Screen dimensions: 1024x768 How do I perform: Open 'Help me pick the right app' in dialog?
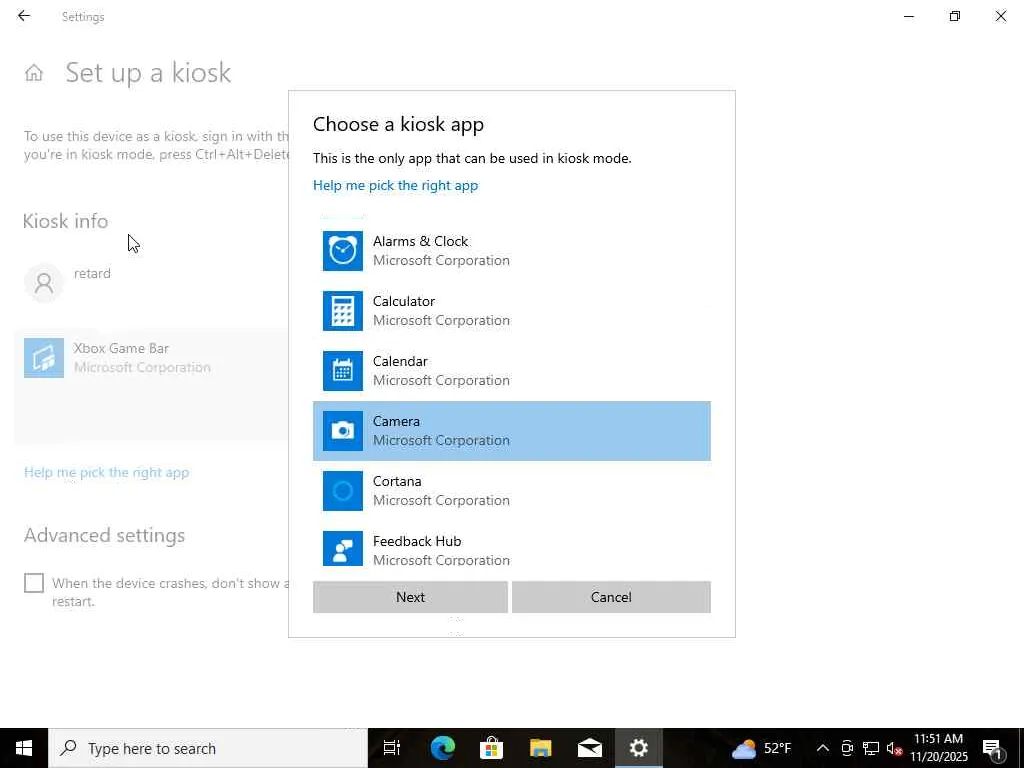(395, 185)
